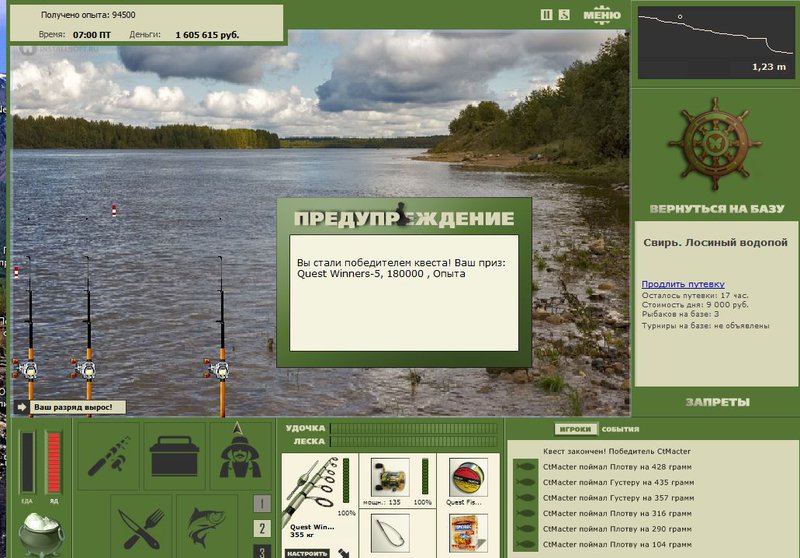Click the УДОЧКА tension gauge
This screenshot has height=558, width=800.
[x=413, y=428]
